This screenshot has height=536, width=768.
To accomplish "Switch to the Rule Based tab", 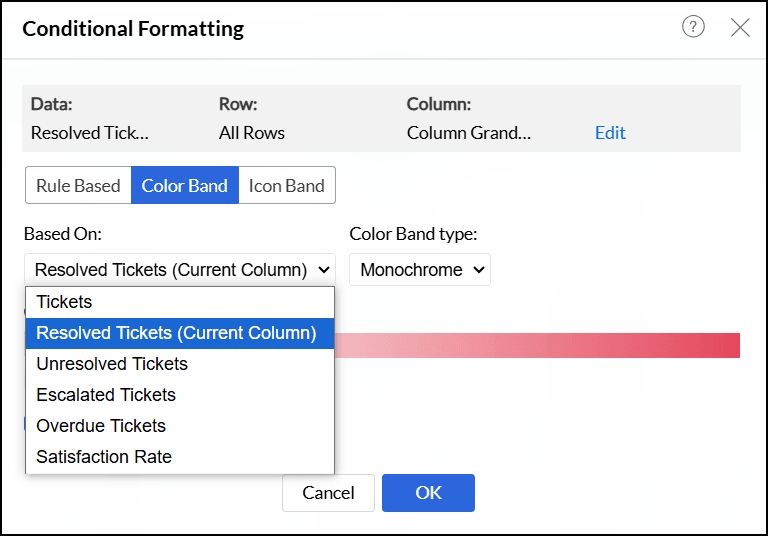I will coord(78,185).
